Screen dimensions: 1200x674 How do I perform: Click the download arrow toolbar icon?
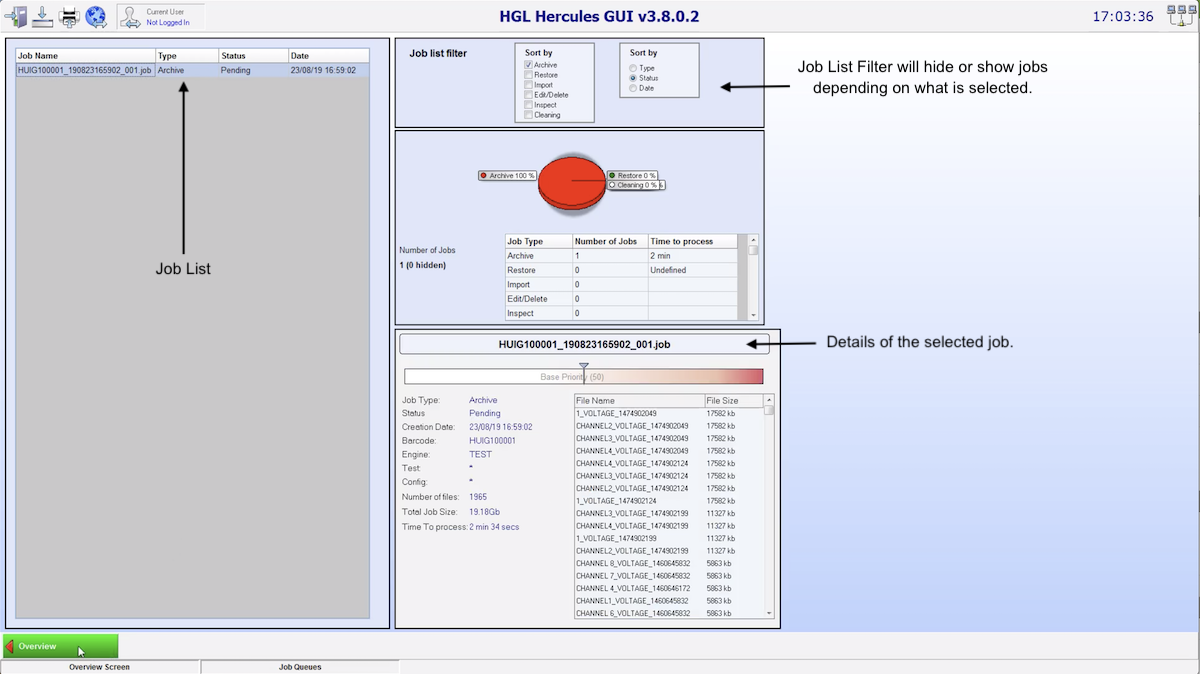tap(43, 16)
